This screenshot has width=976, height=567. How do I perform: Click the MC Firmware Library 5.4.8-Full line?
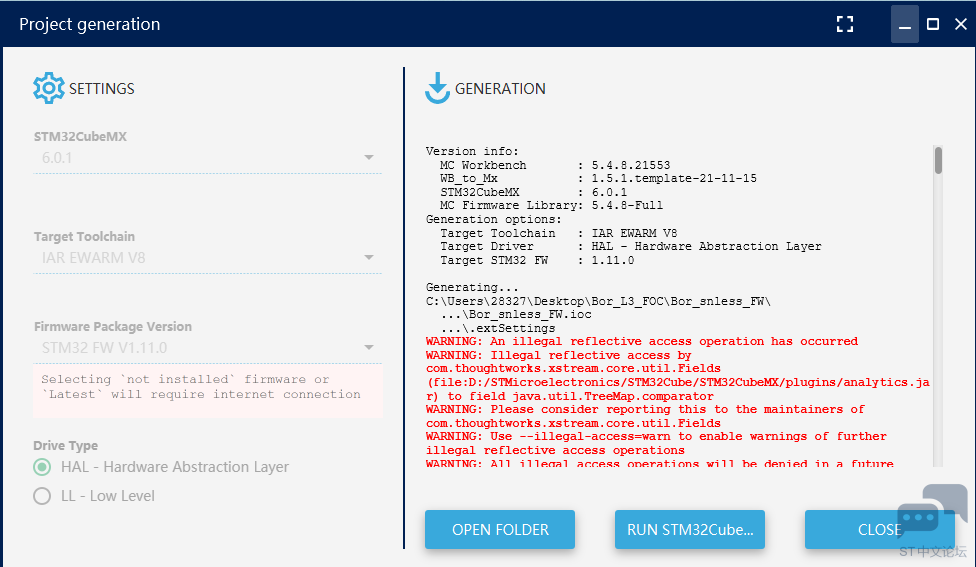pos(551,205)
